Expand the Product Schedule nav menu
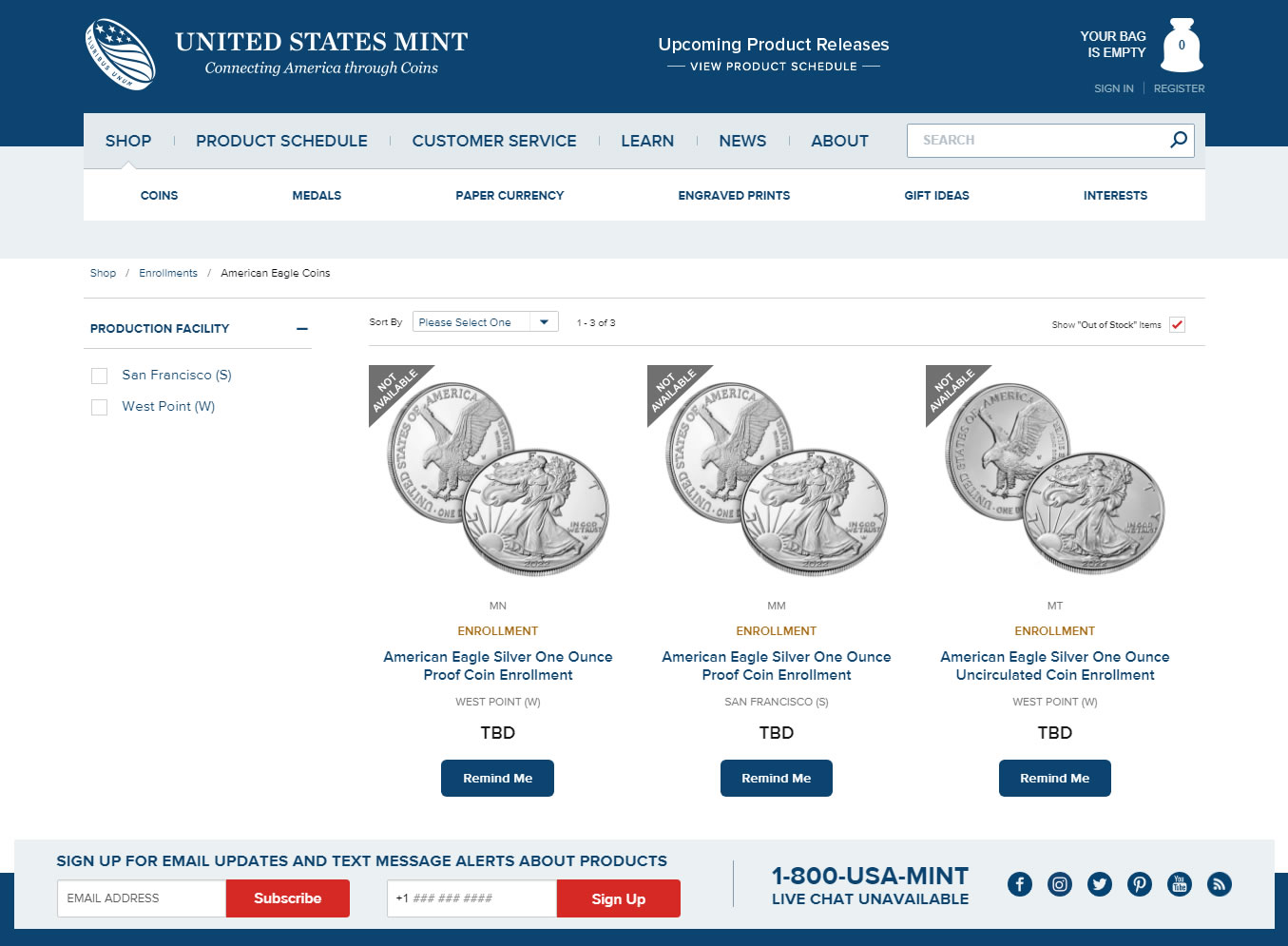 point(281,141)
